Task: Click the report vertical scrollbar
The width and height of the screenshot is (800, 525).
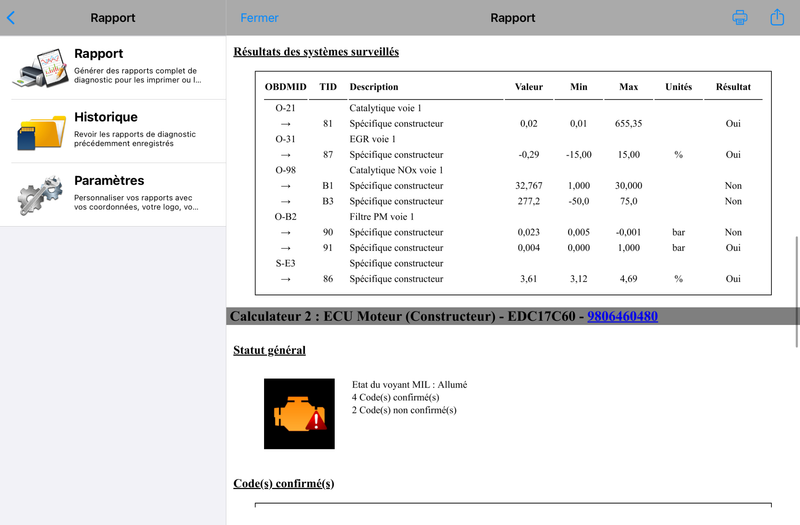Action: click(x=796, y=292)
